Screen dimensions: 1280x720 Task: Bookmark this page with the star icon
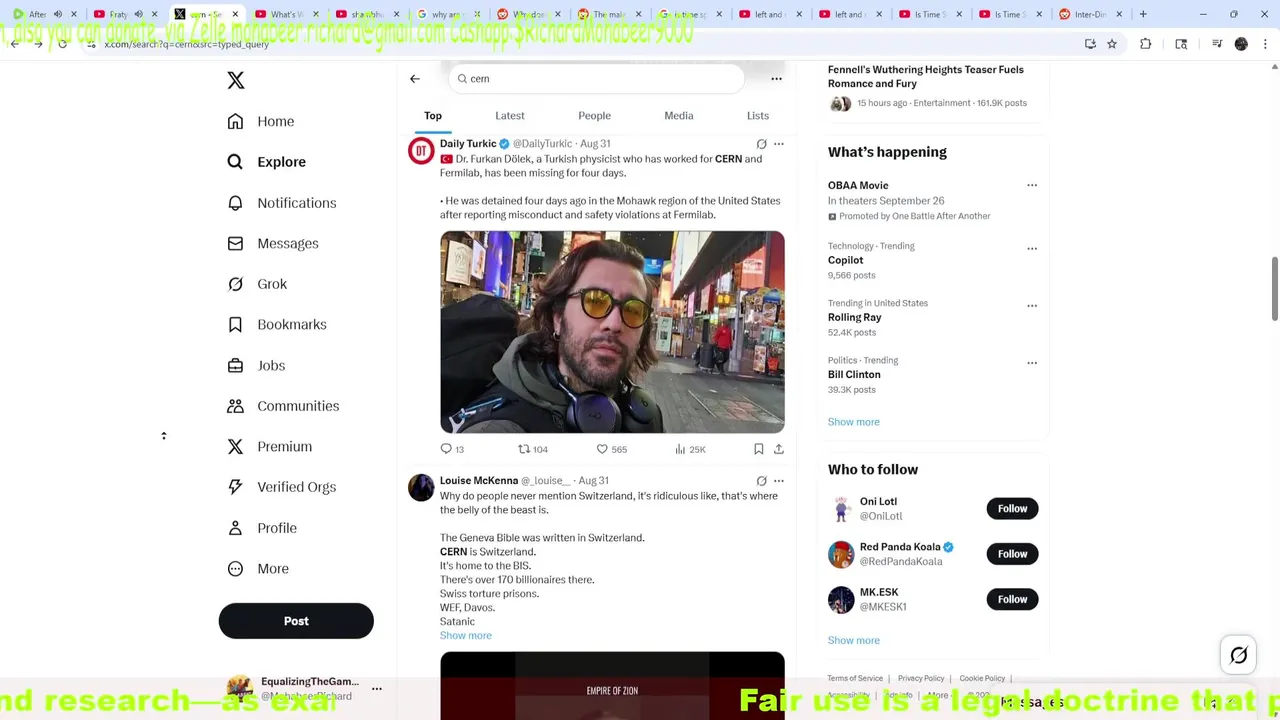[x=1111, y=44]
